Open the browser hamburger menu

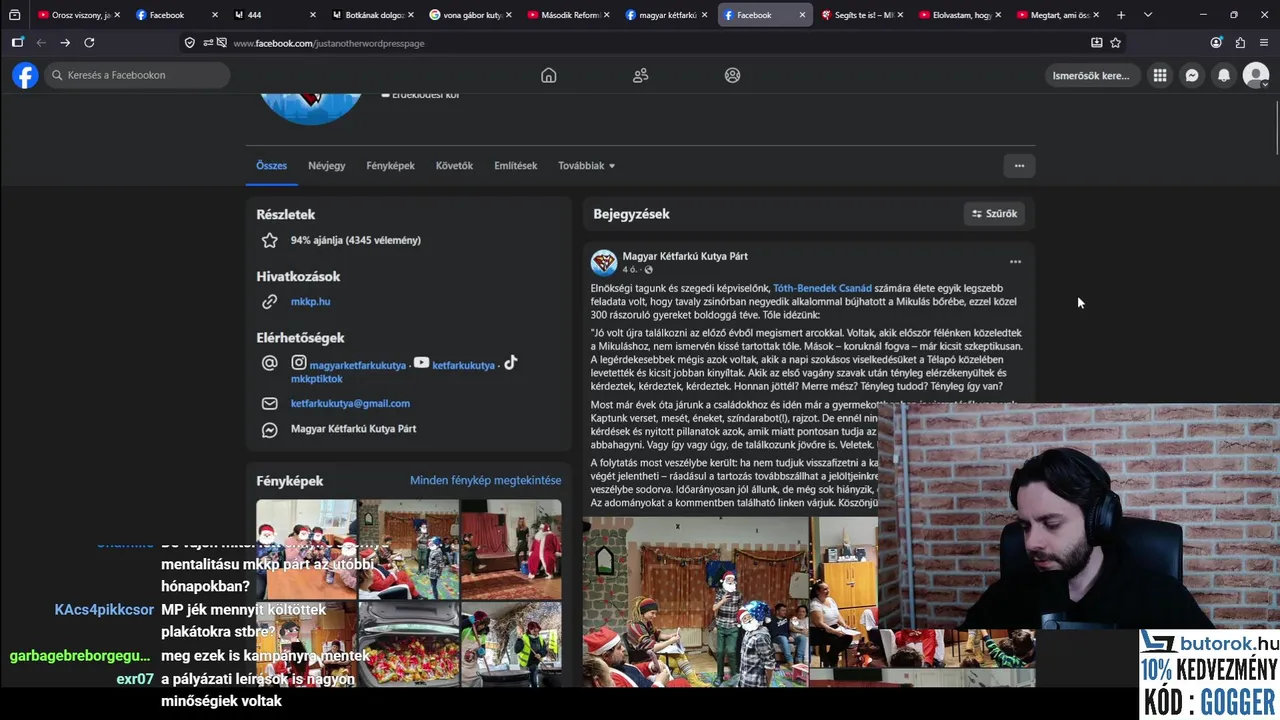(1264, 43)
